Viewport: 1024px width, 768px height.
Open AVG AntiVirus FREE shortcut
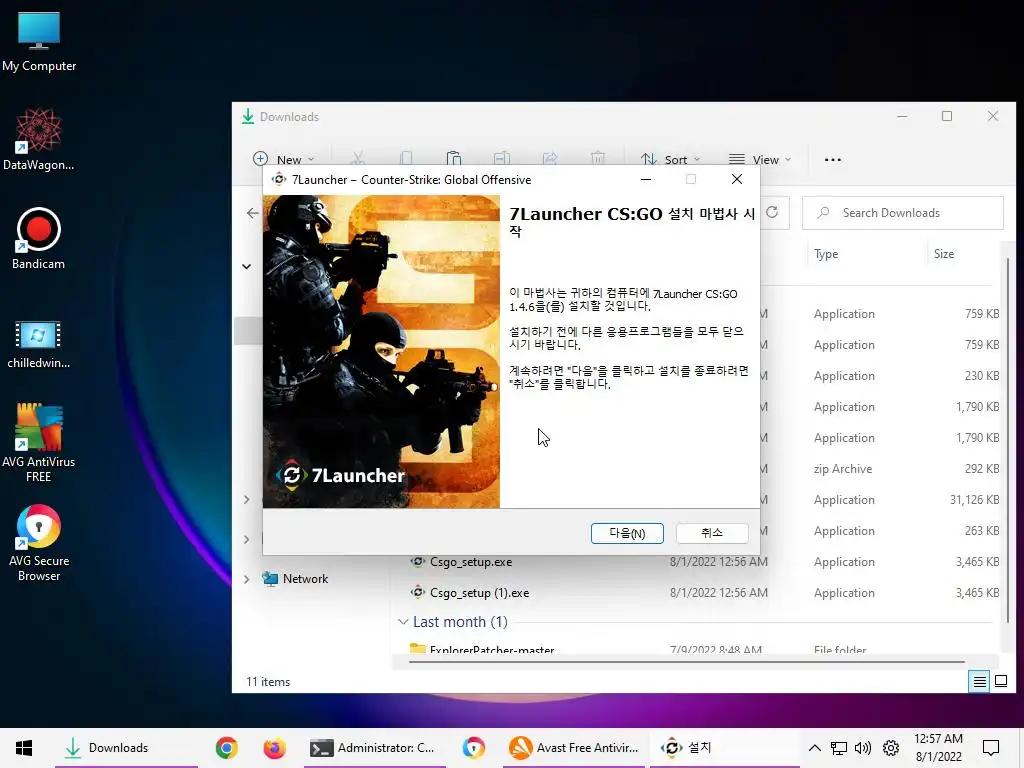coord(39,443)
